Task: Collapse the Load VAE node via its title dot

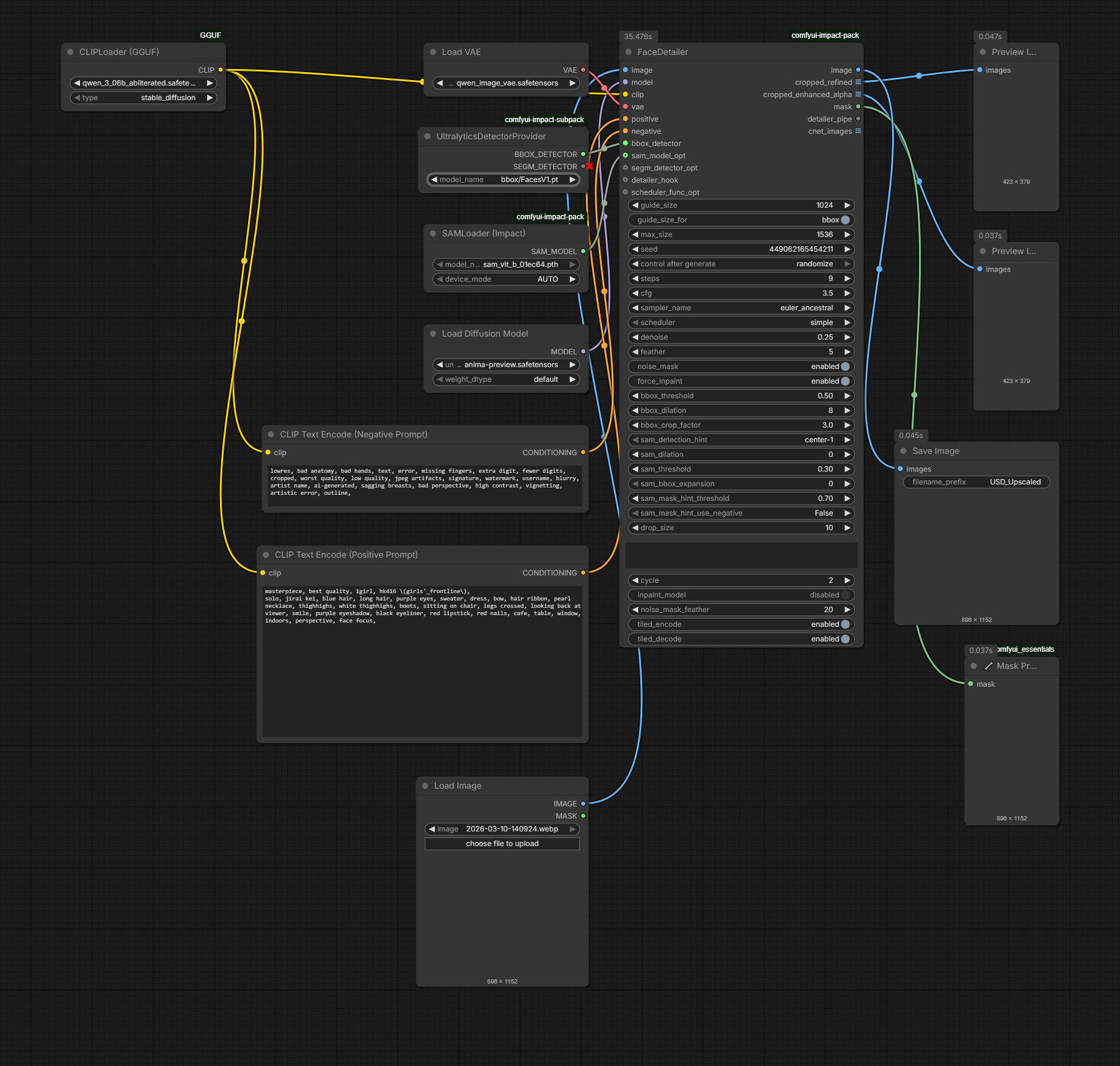Action: (x=433, y=53)
